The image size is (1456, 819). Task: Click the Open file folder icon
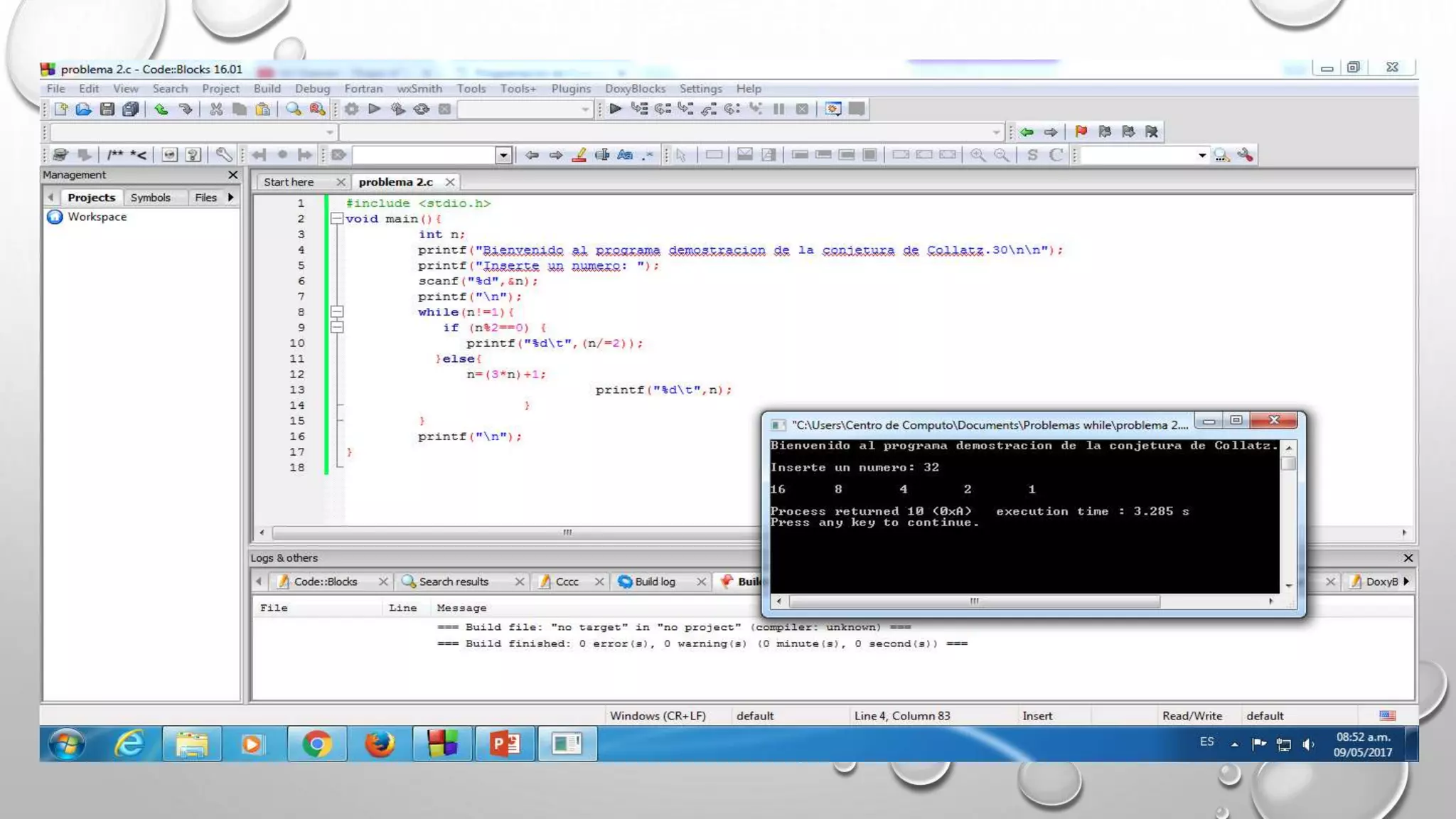pyautogui.click(x=84, y=109)
